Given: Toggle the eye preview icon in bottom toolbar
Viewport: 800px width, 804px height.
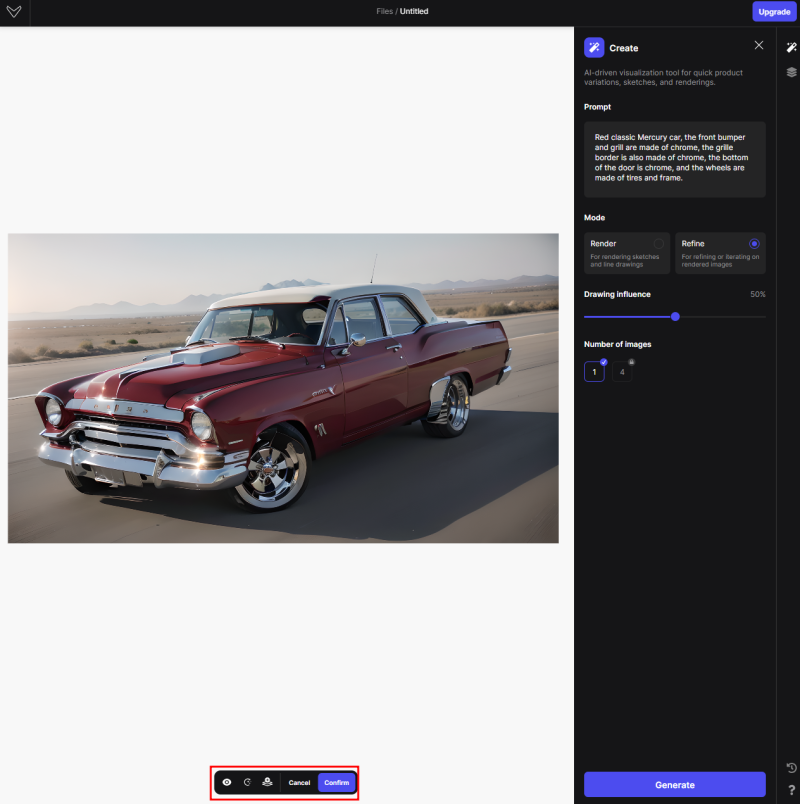Looking at the screenshot, I should coord(227,782).
